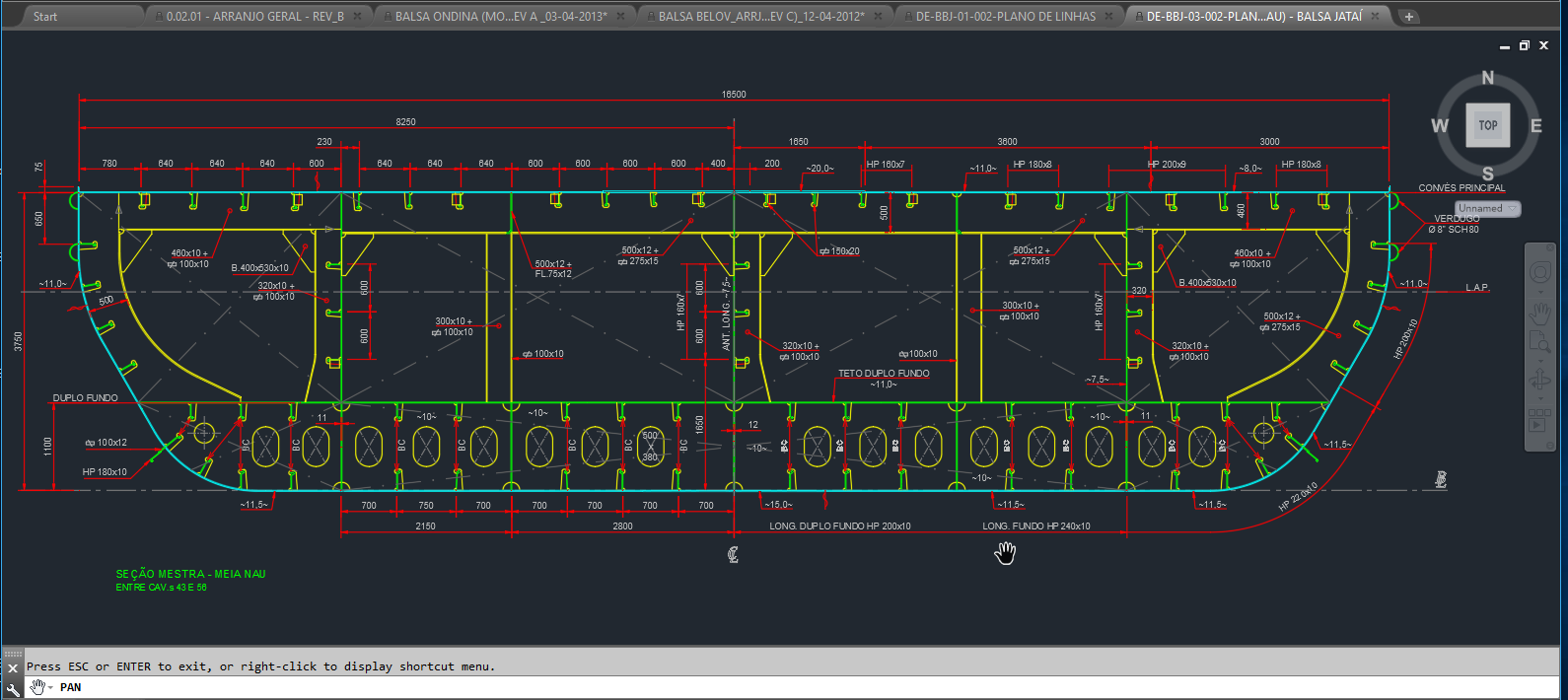Click the East letter on ViewCube compass
The width and height of the screenshot is (1568, 700).
pos(1535,125)
